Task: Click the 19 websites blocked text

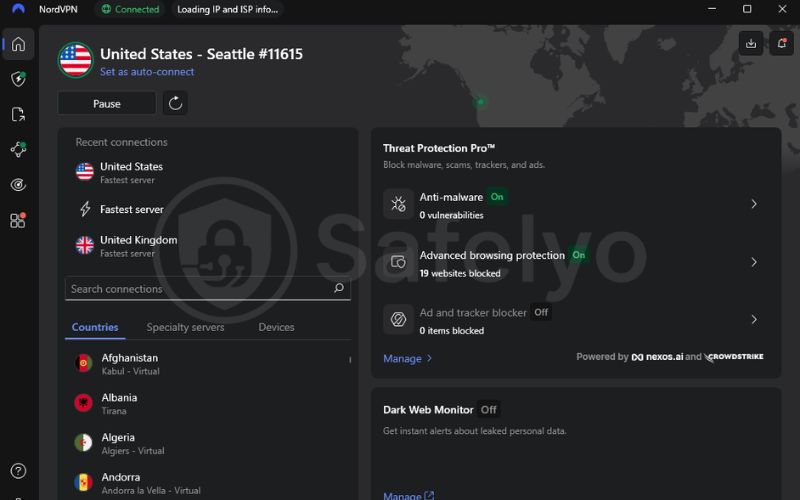Action: pyautogui.click(x=460, y=273)
